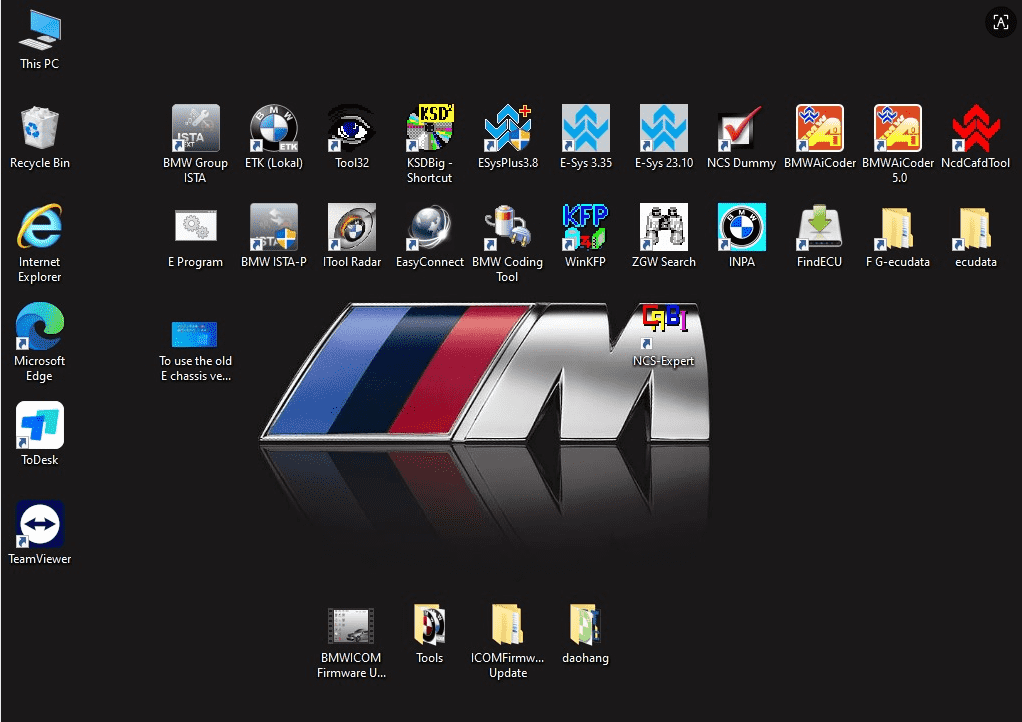This screenshot has width=1022, height=722.
Task: Select the Tool32 eye icon
Action: point(352,129)
